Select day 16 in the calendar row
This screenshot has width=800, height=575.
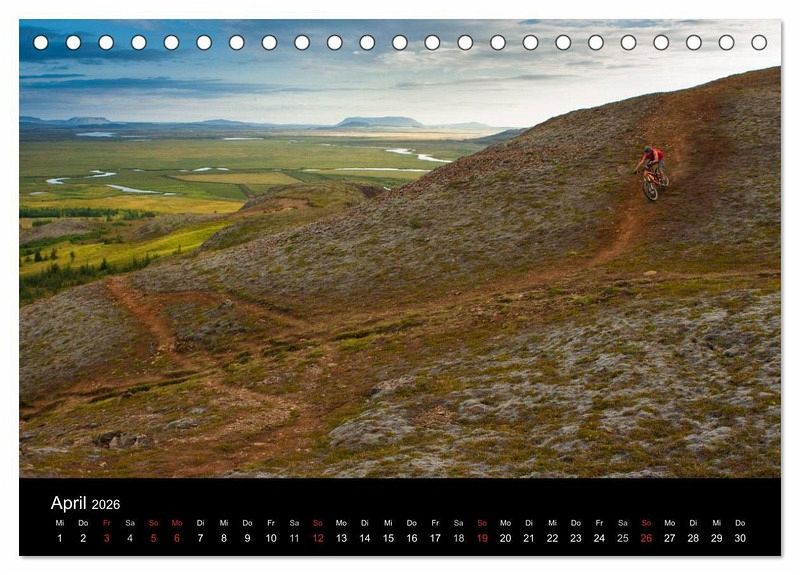pos(412,538)
